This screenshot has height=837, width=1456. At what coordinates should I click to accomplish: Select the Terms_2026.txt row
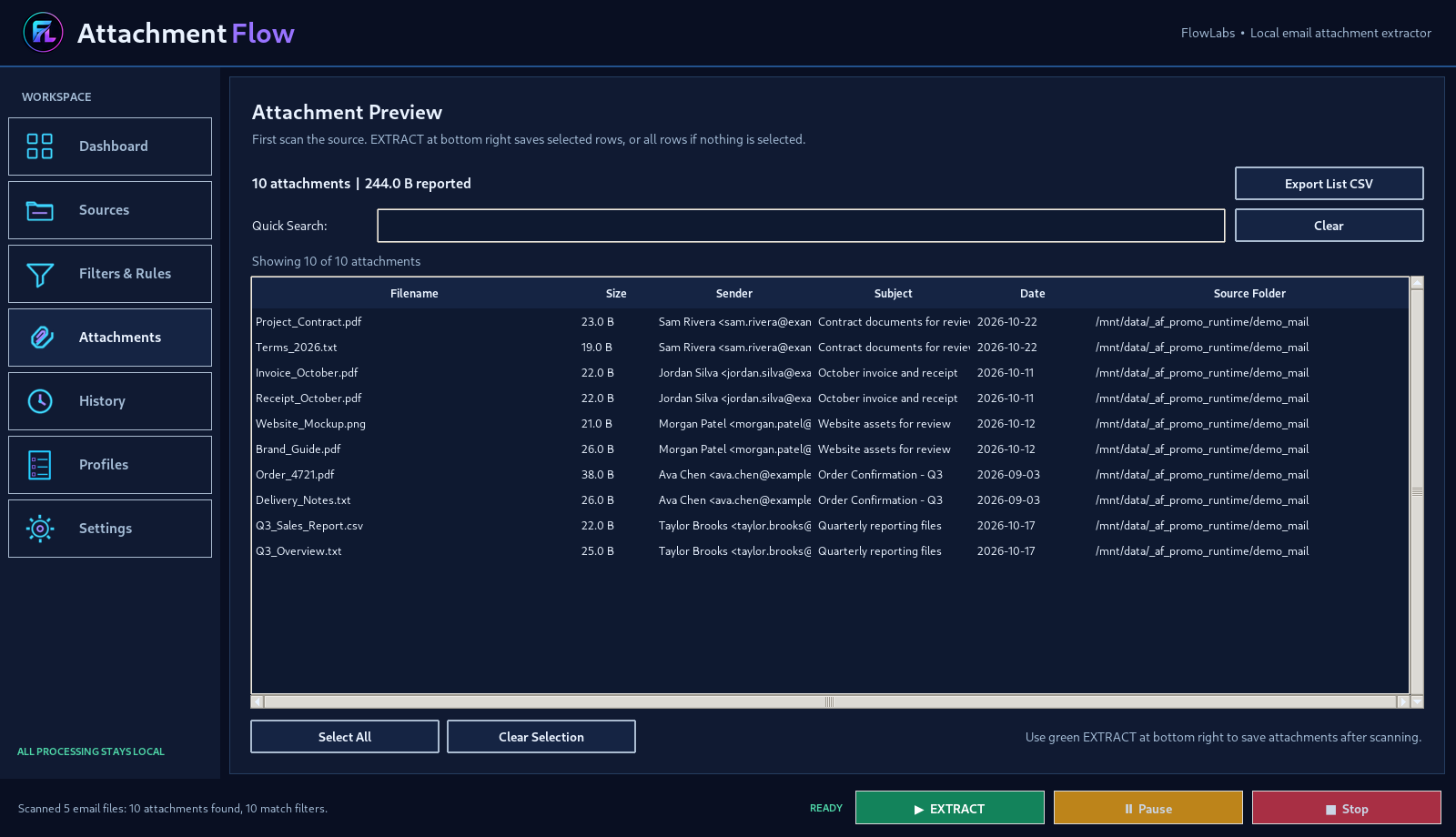830,348
